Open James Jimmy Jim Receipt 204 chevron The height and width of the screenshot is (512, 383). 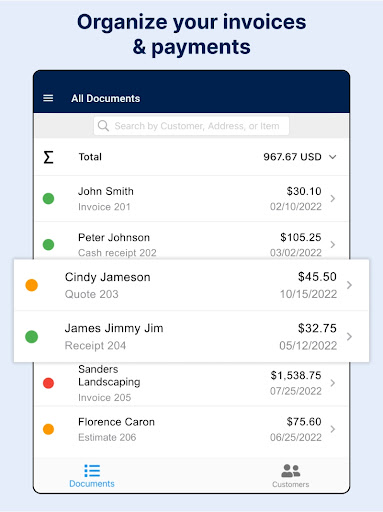(x=349, y=337)
